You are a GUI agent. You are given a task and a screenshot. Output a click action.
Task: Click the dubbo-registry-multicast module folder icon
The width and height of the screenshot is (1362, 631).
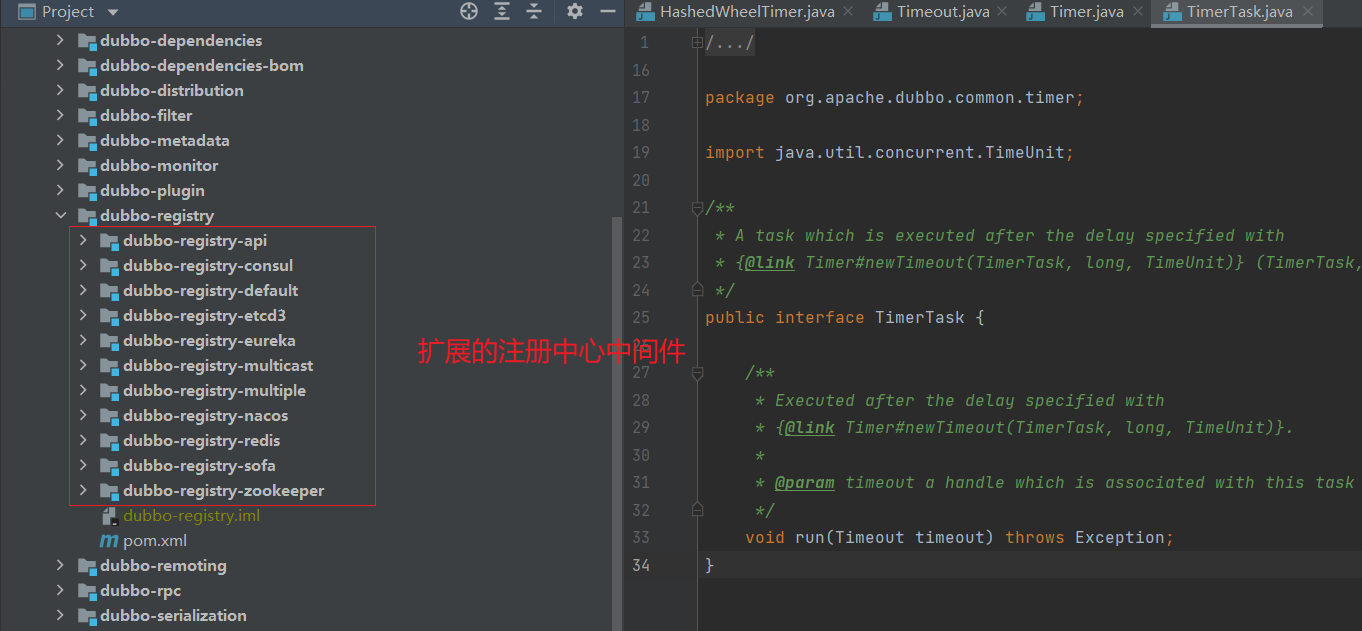tap(109, 366)
